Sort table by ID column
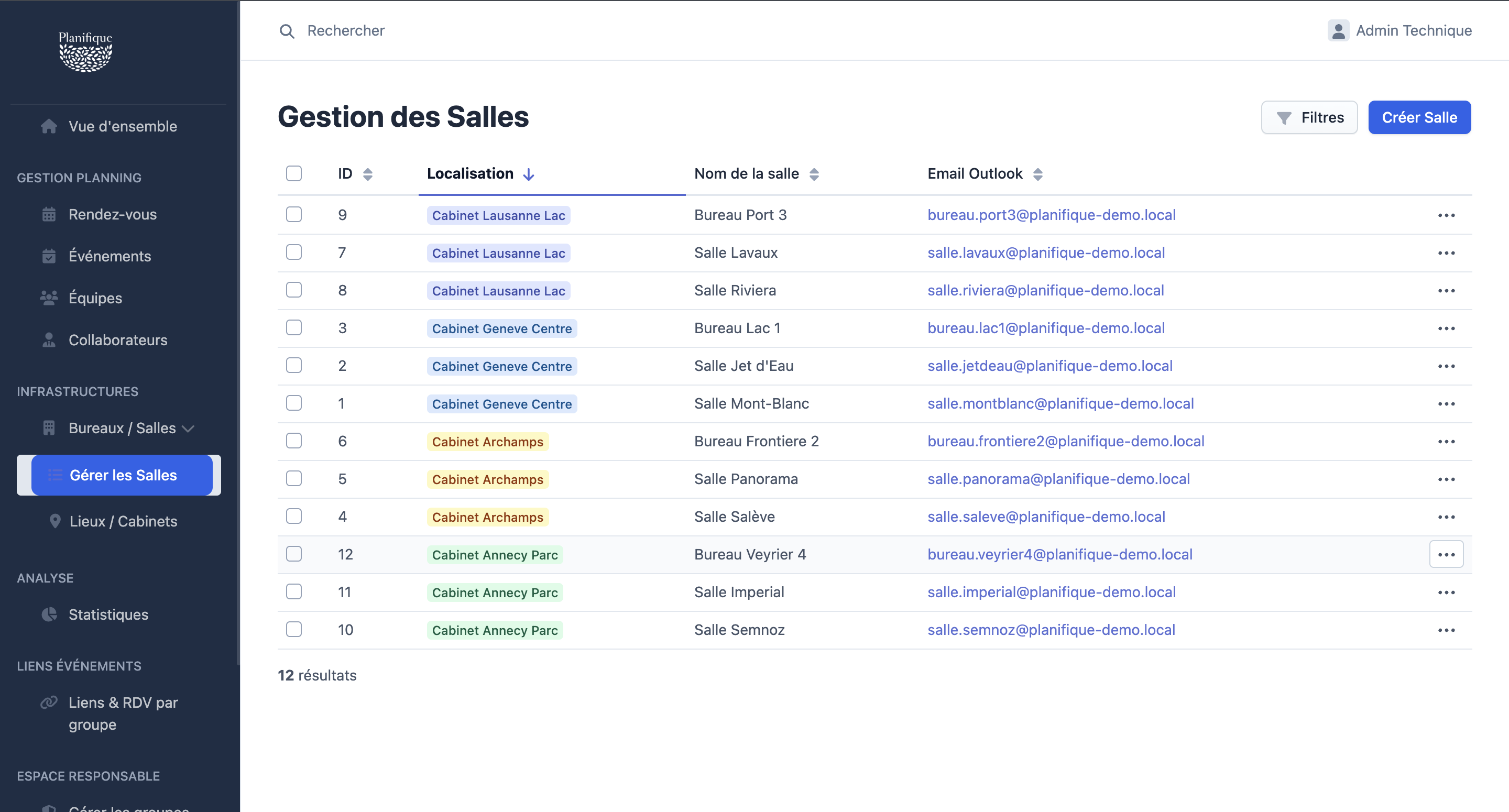Viewport: 1509px width, 812px height. pos(355,174)
